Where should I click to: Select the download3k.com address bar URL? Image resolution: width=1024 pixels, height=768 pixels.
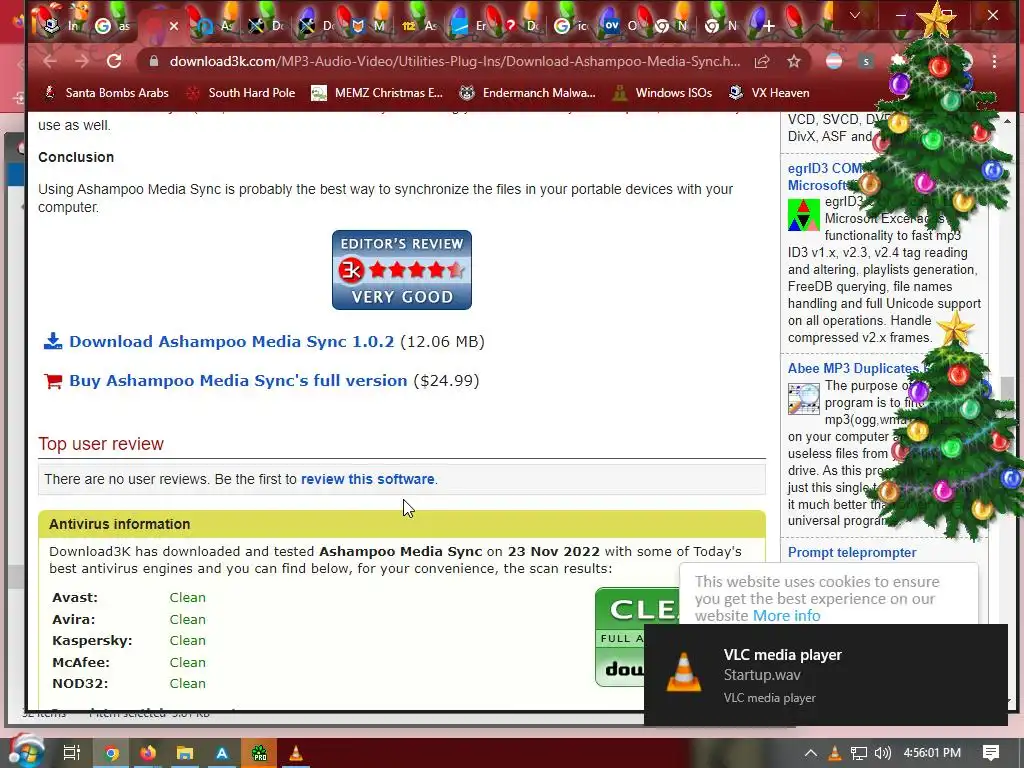(455, 61)
